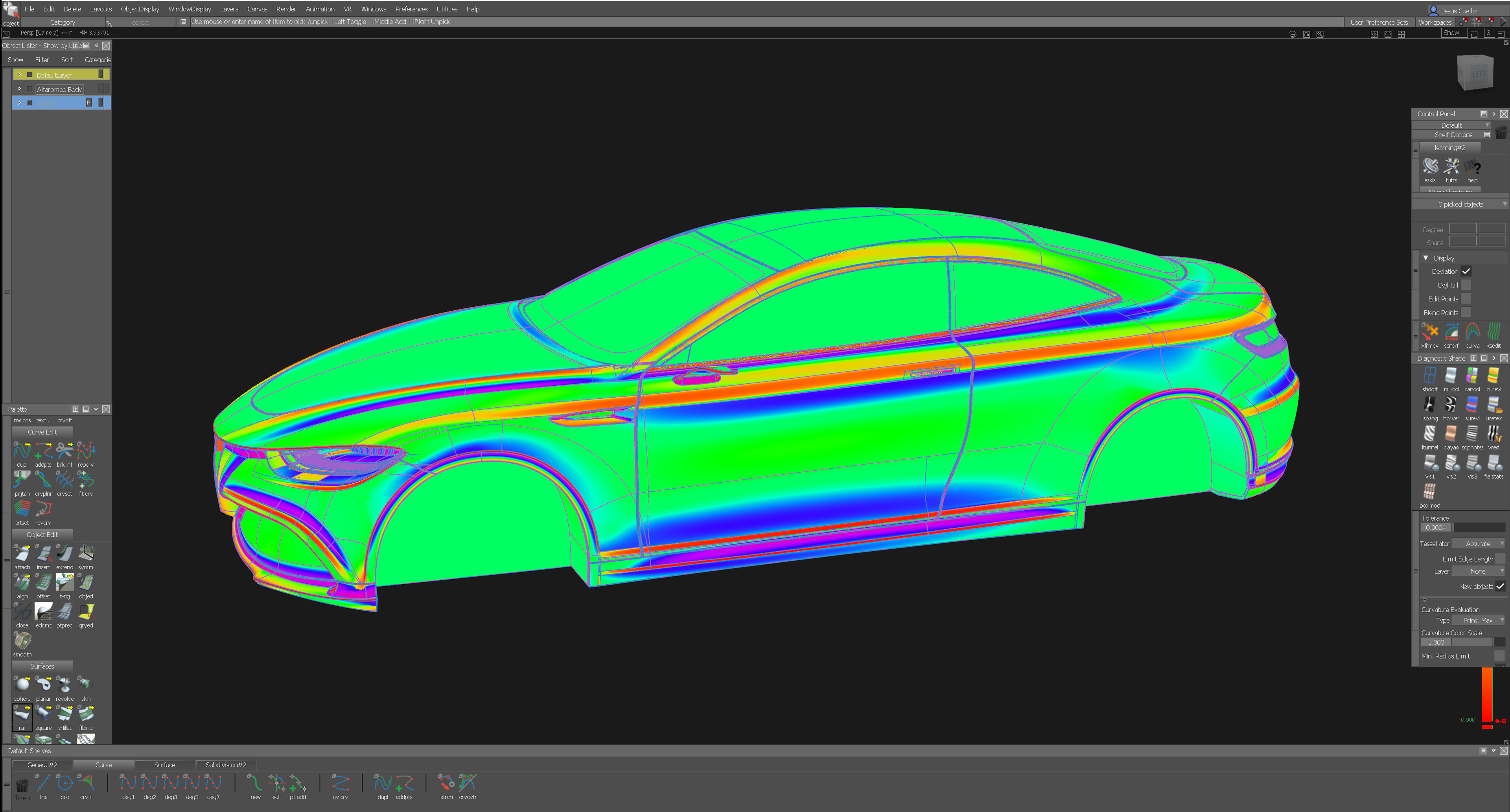Open the Tessellator Accurate dropdown
The width and height of the screenshot is (1510, 812).
[x=1479, y=543]
